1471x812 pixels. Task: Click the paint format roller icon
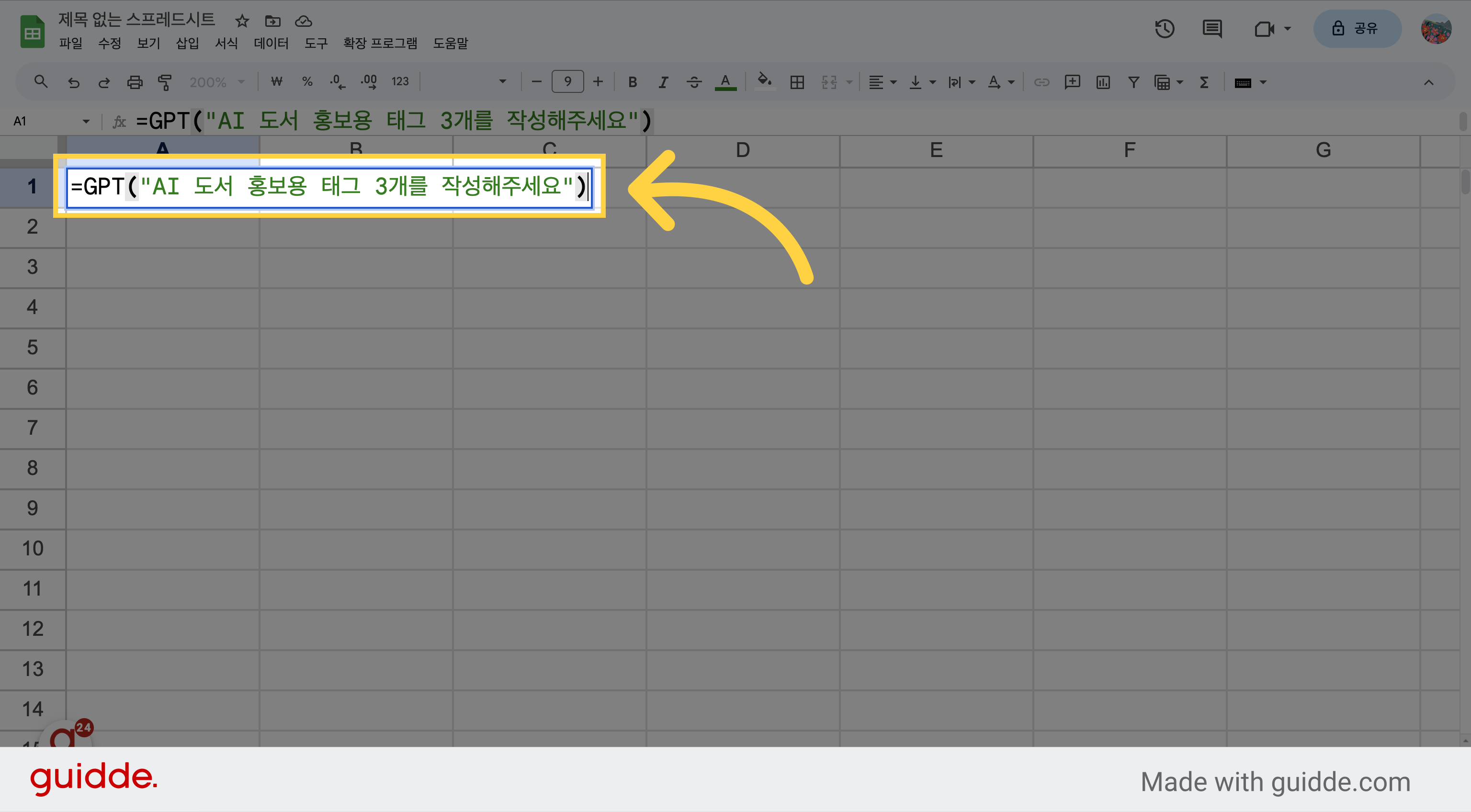coord(165,82)
